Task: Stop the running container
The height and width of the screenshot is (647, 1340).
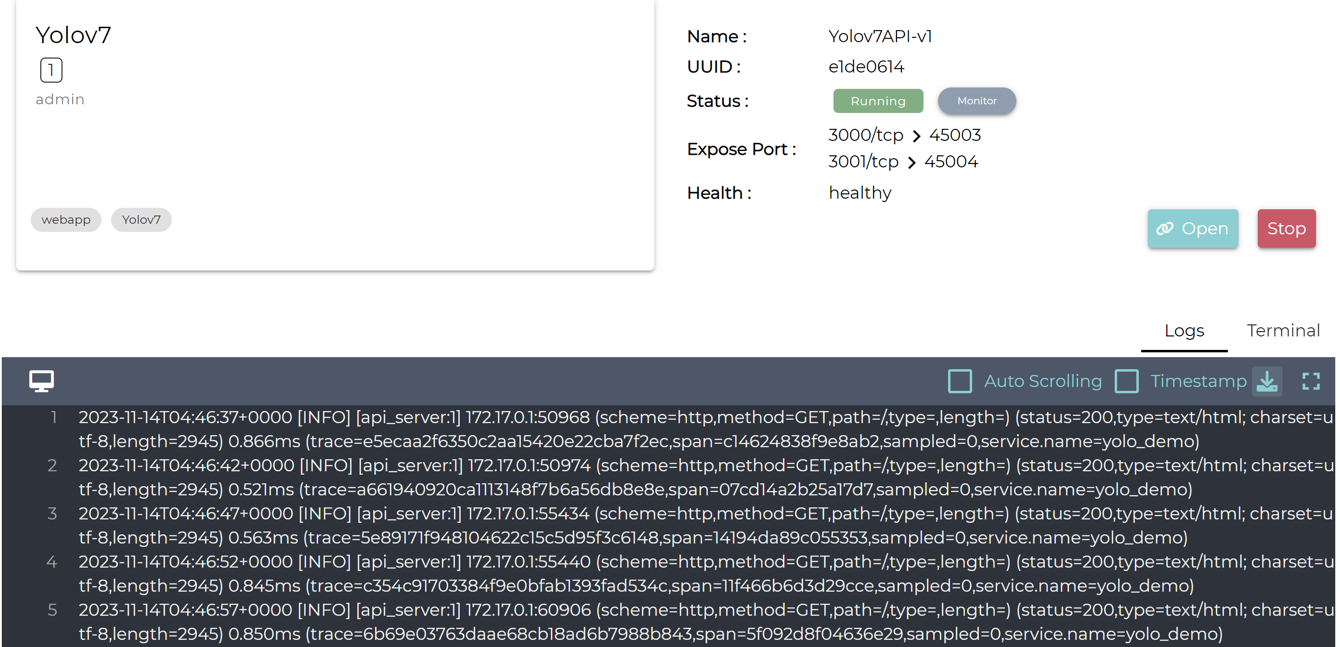Action: point(1286,229)
